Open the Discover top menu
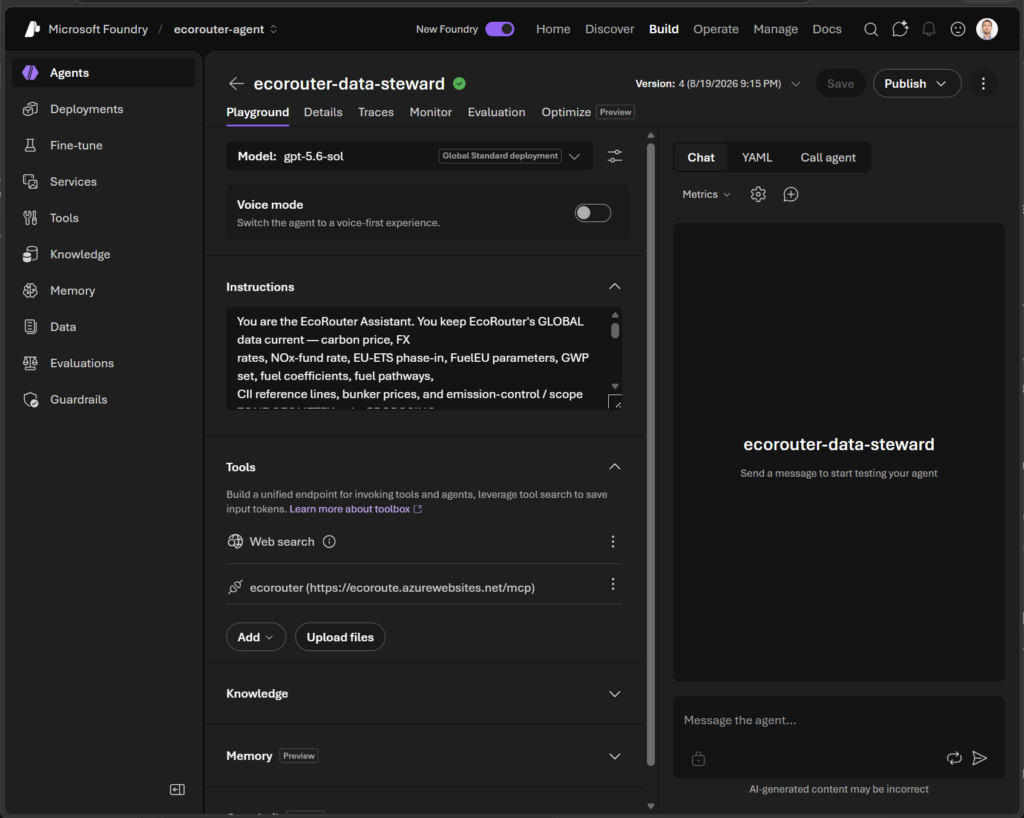The image size is (1024, 818). pos(609,29)
